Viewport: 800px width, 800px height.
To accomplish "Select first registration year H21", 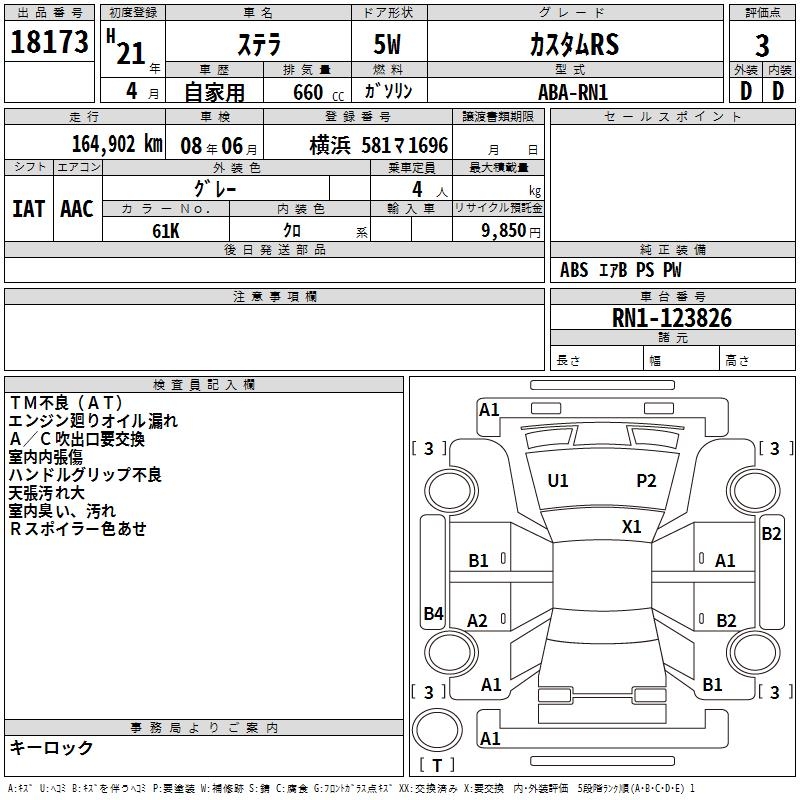I will tap(127, 47).
